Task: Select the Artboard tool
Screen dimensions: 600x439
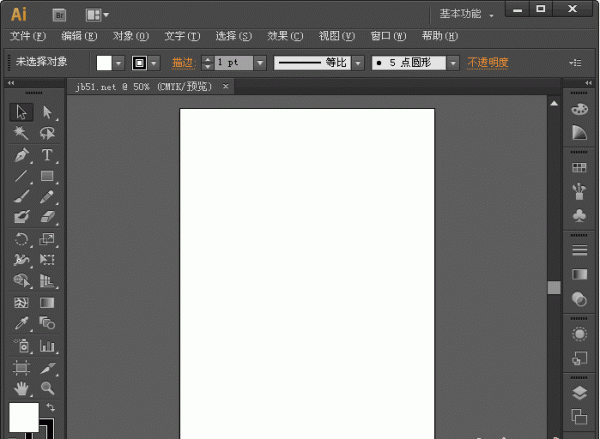Action: click(x=21, y=368)
